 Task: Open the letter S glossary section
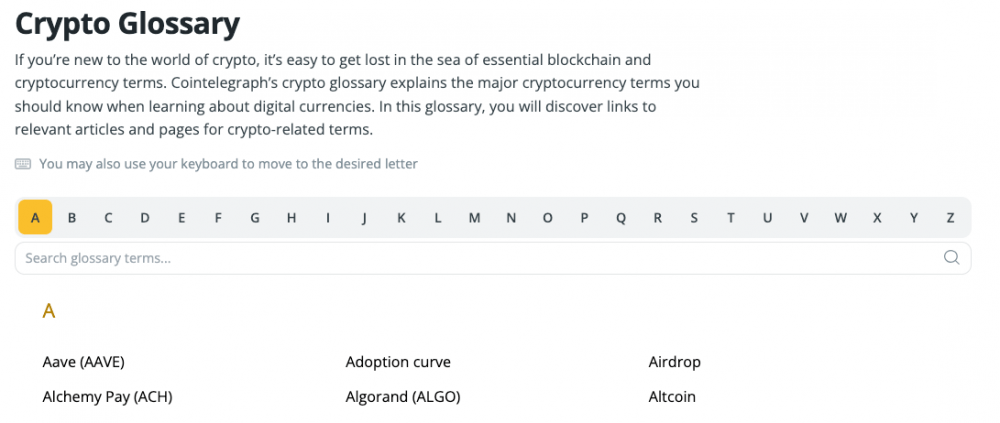pos(694,218)
